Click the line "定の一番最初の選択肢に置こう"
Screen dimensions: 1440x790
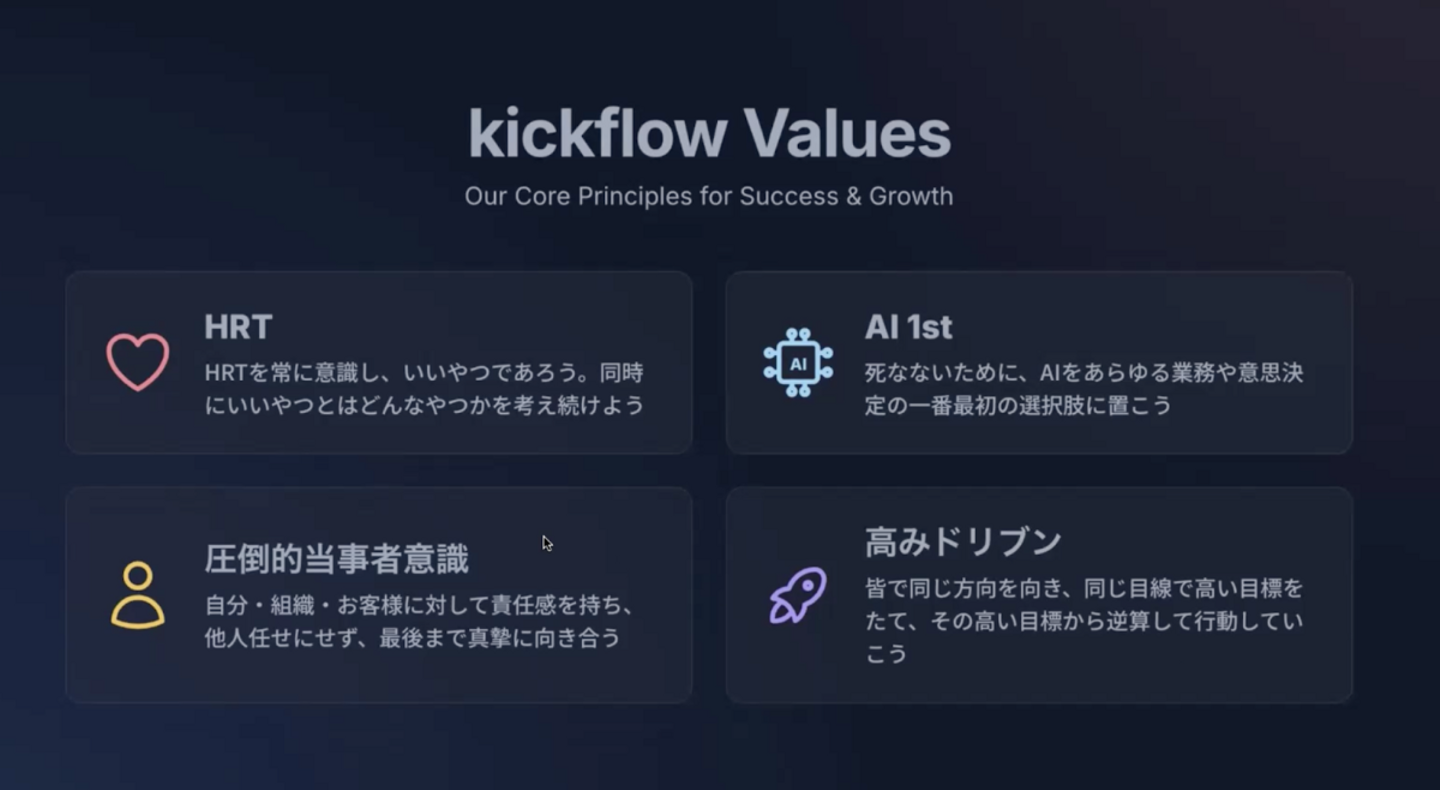pos(1018,405)
